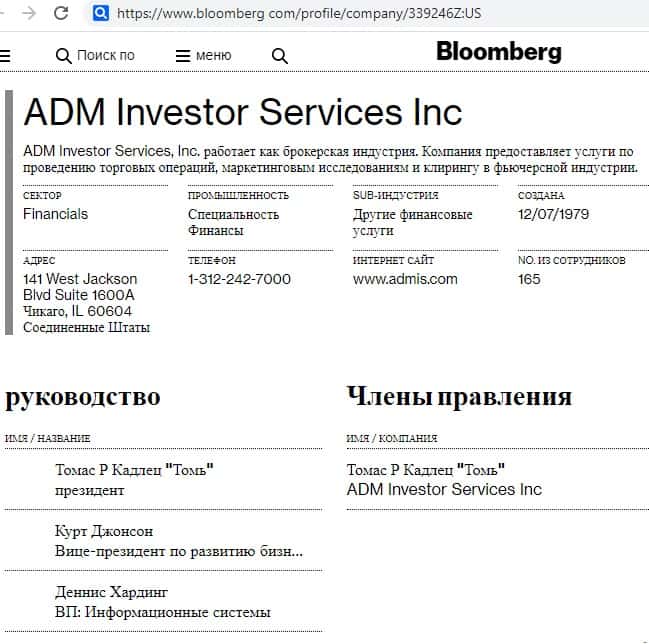The height and width of the screenshot is (644, 649).
Task: Go to the Bloomberg logo homepage
Action: [499, 52]
